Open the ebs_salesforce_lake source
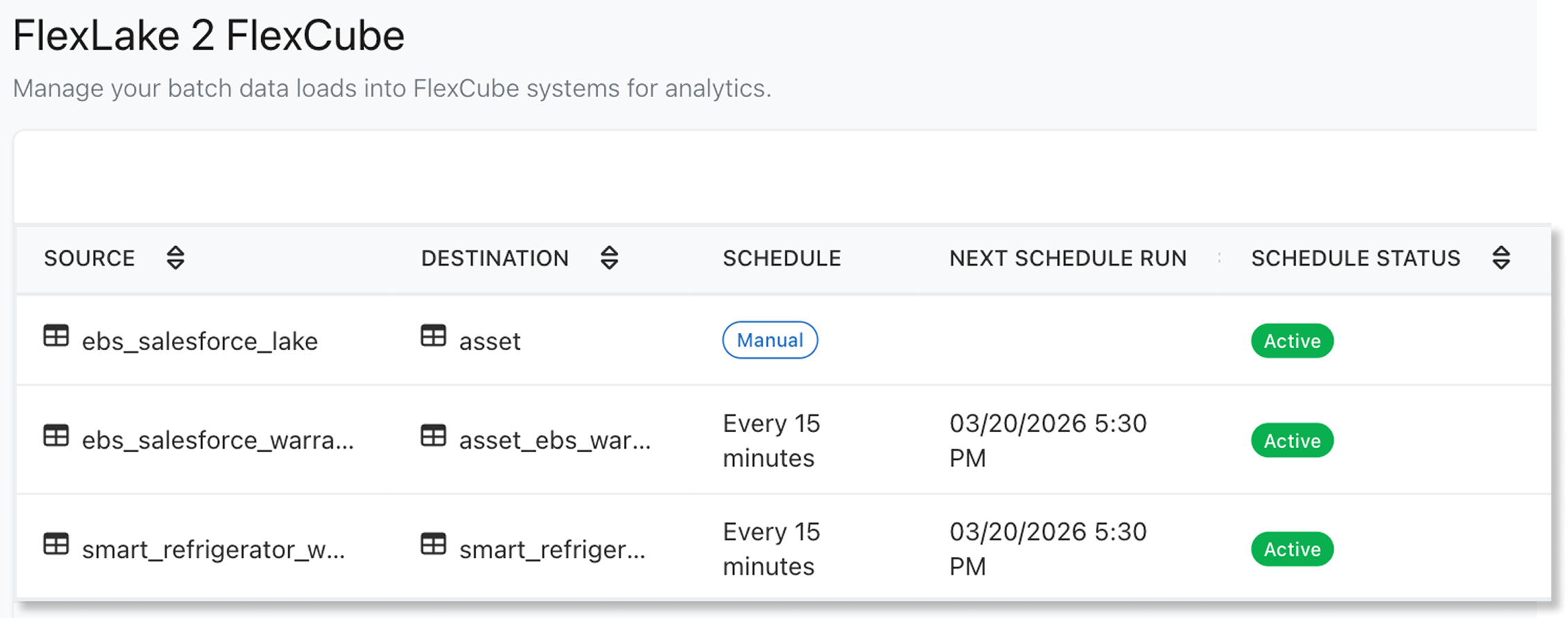The height and width of the screenshot is (618, 1568). tap(200, 341)
